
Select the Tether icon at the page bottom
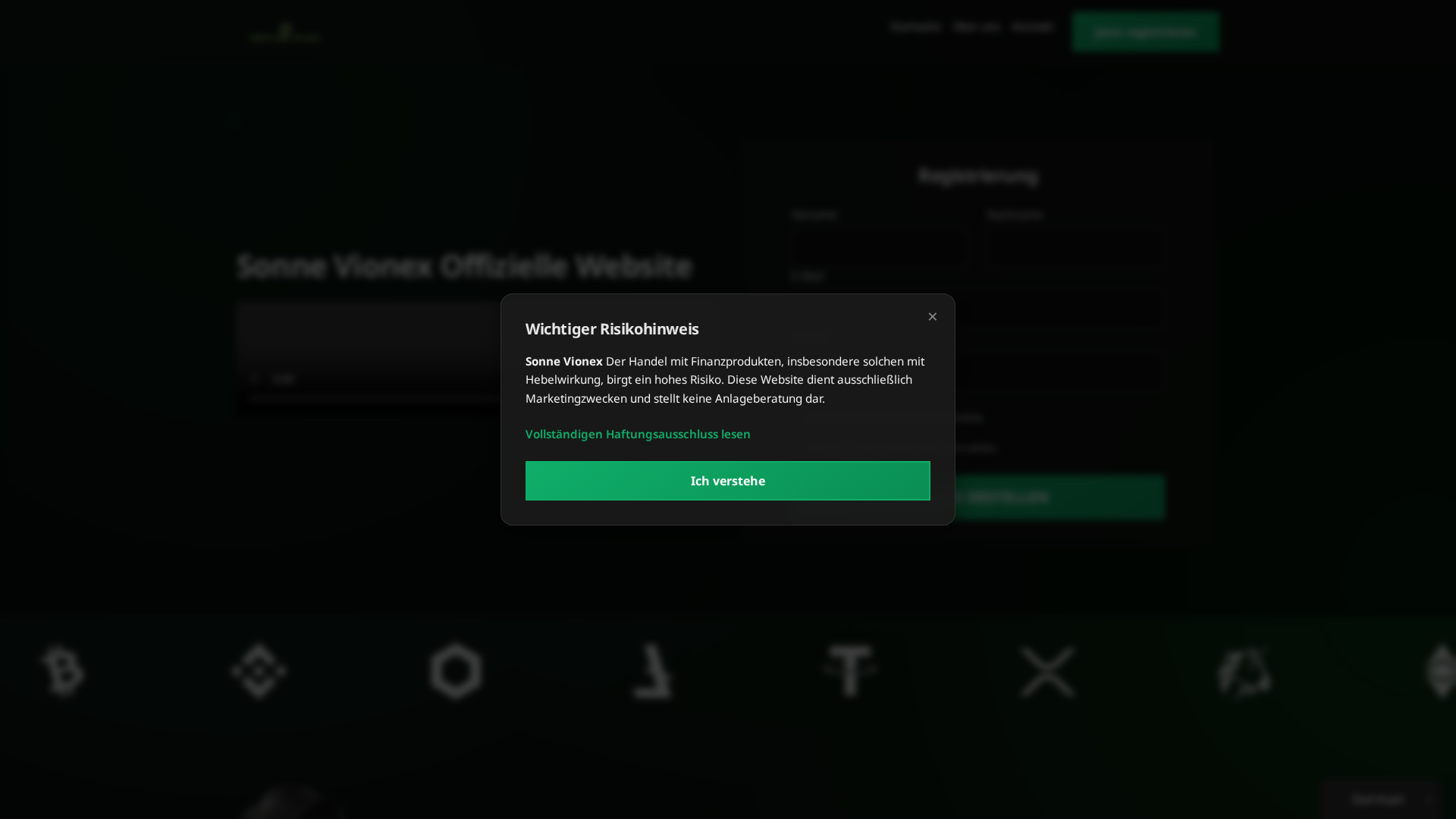click(850, 671)
